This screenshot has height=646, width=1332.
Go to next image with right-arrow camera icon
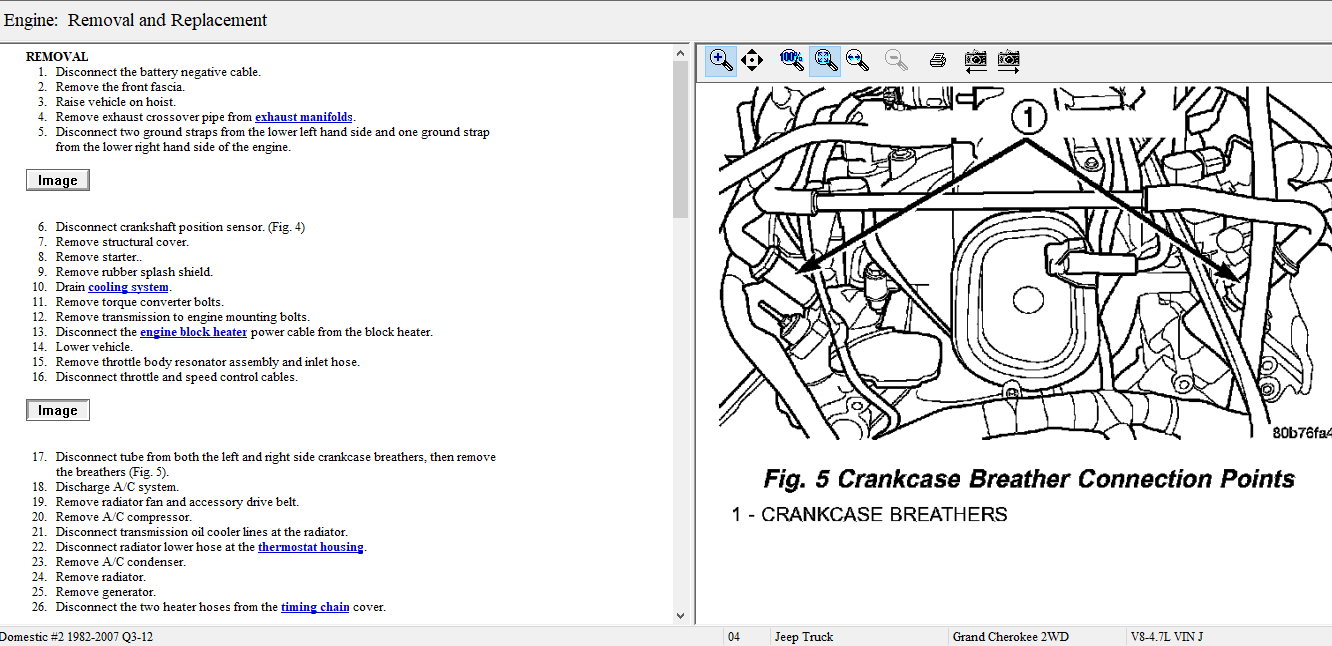1008,60
